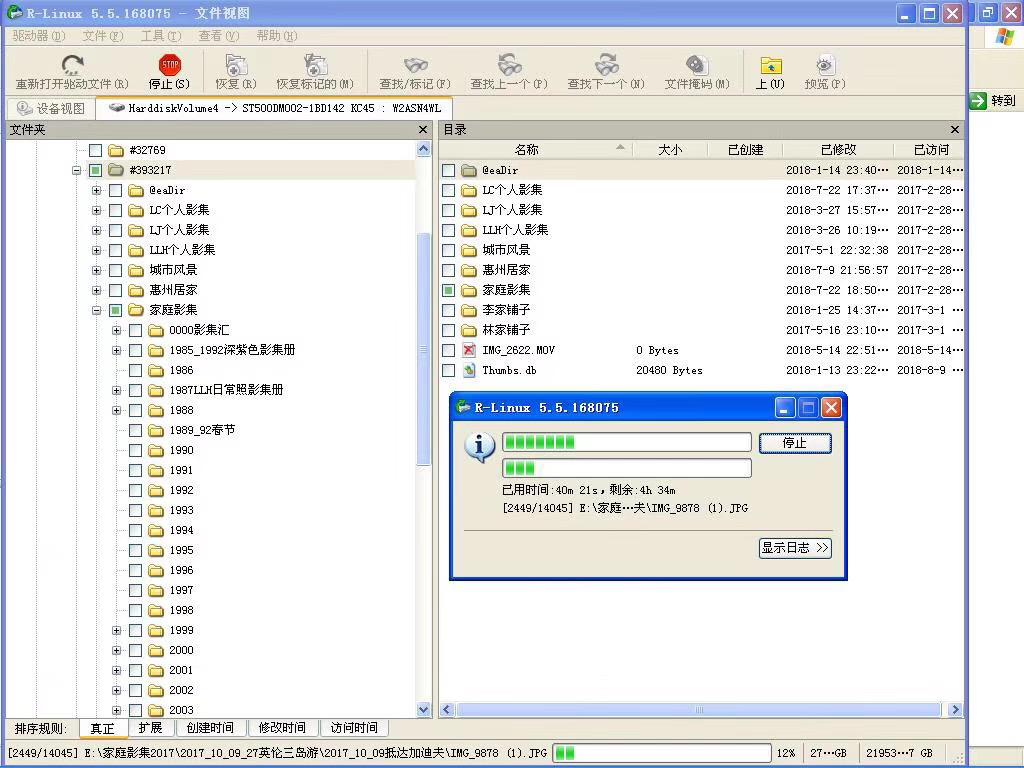Sort by 扩展 (Extension) rule
The image size is (1024, 768).
coord(151,728)
